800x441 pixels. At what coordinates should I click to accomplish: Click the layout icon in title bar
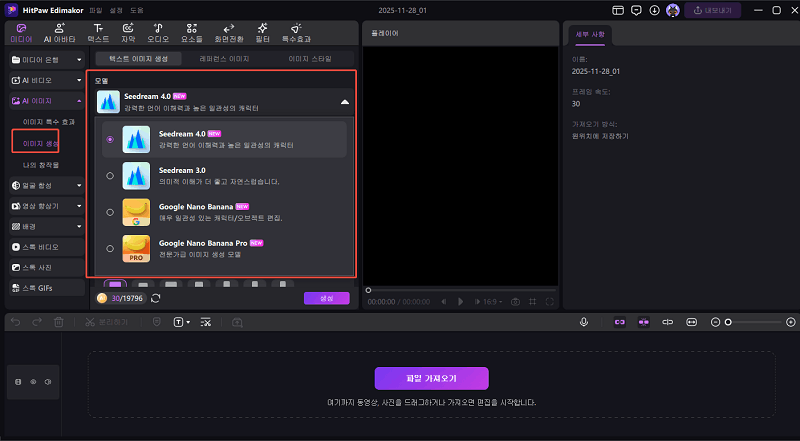coord(618,10)
